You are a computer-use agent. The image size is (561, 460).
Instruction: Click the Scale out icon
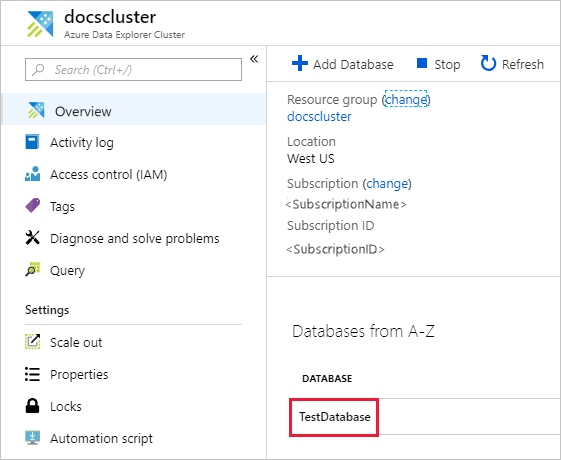[33, 341]
